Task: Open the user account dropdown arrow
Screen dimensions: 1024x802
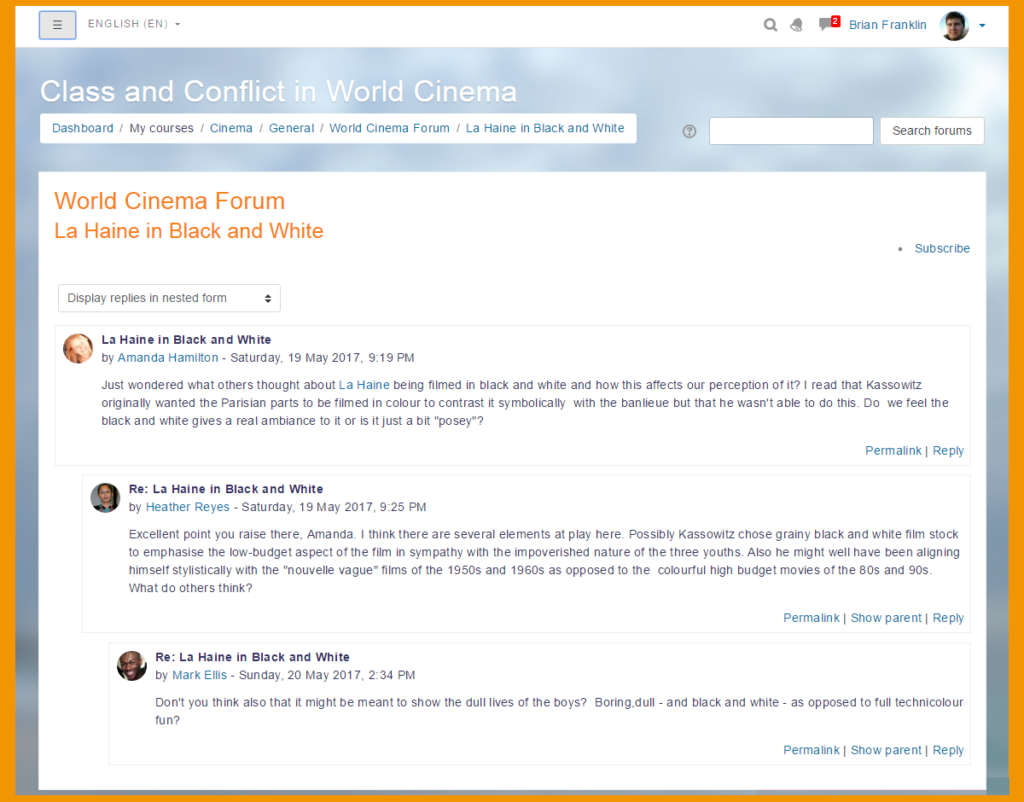Action: pyautogui.click(x=982, y=25)
